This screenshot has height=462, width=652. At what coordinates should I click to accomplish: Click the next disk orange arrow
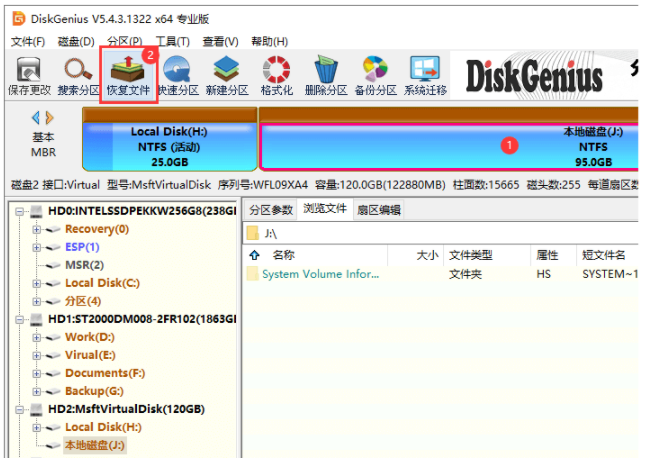pyautogui.click(x=49, y=118)
